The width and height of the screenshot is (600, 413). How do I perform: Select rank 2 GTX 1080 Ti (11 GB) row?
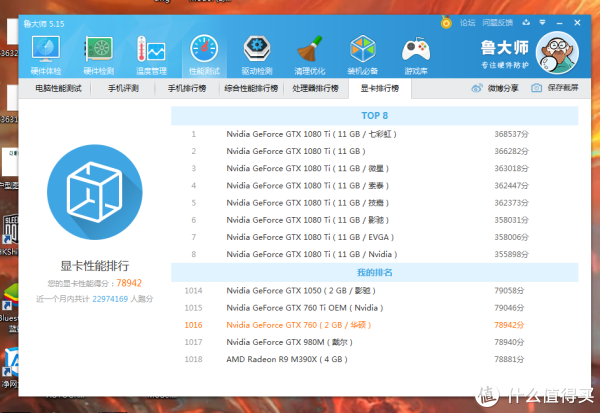(374, 151)
